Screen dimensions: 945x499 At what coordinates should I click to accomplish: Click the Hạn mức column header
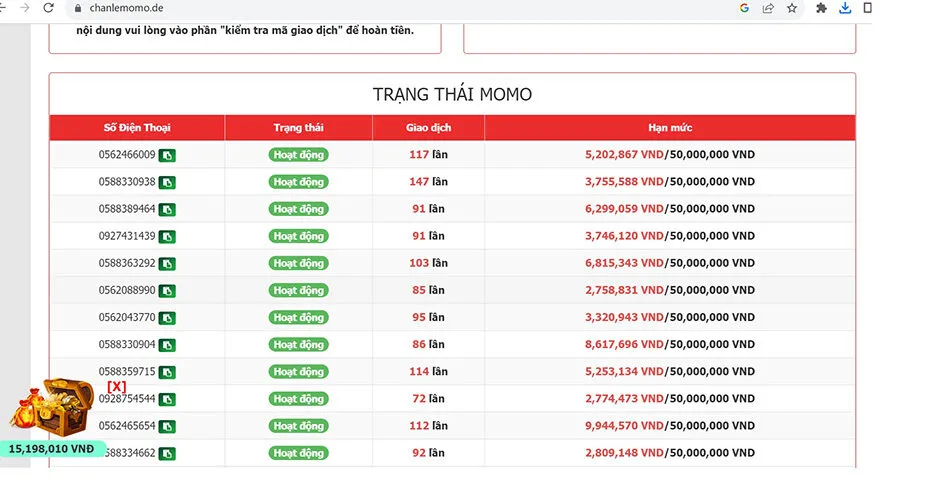pos(670,128)
